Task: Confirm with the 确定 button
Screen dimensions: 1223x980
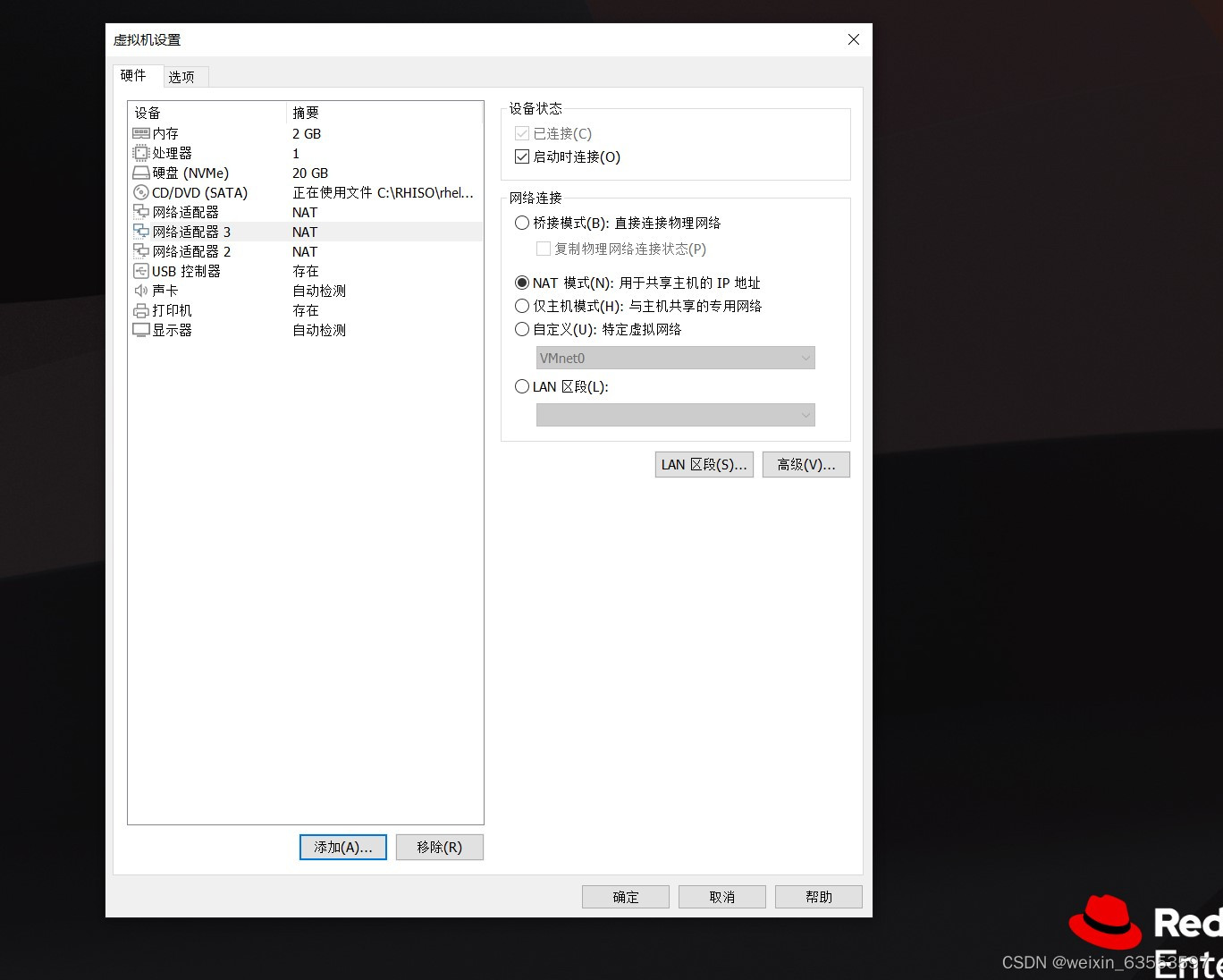Action: coord(626,897)
